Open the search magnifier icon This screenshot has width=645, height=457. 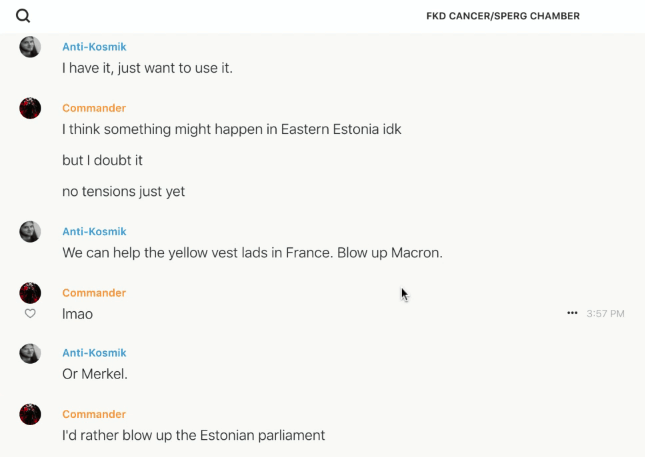[23, 16]
